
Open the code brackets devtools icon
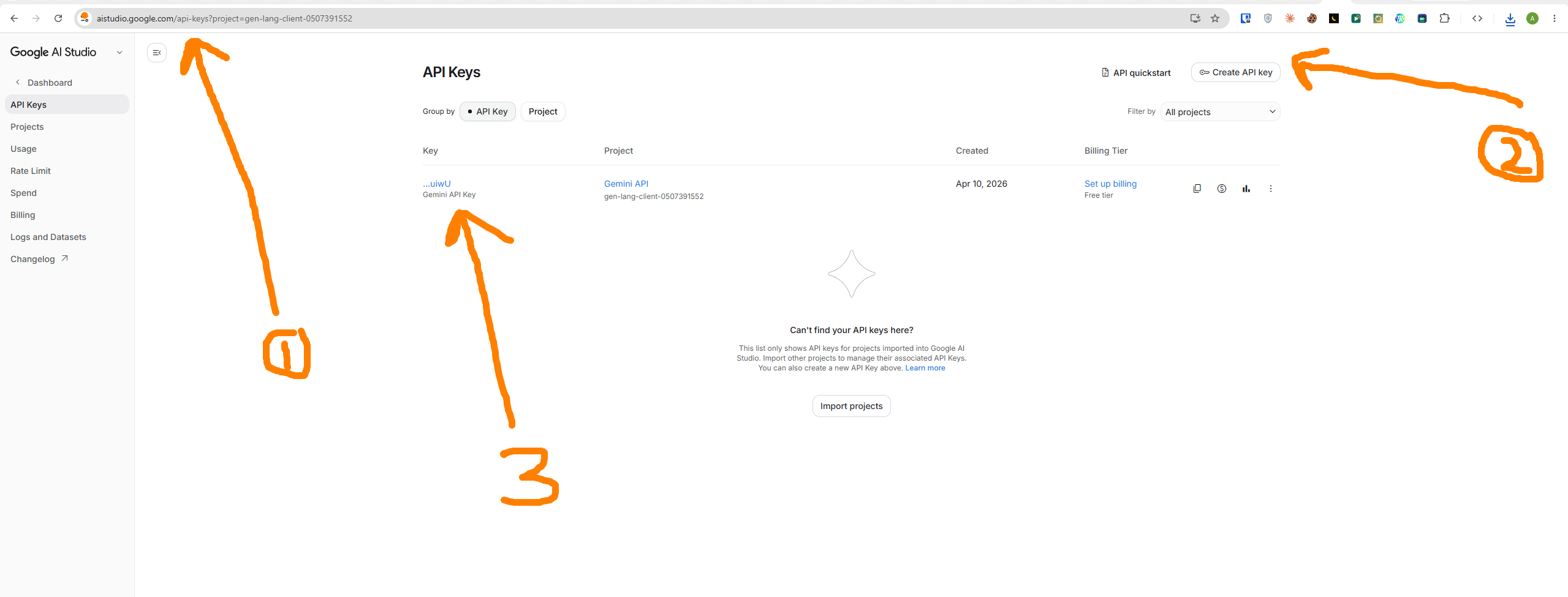(x=1477, y=18)
